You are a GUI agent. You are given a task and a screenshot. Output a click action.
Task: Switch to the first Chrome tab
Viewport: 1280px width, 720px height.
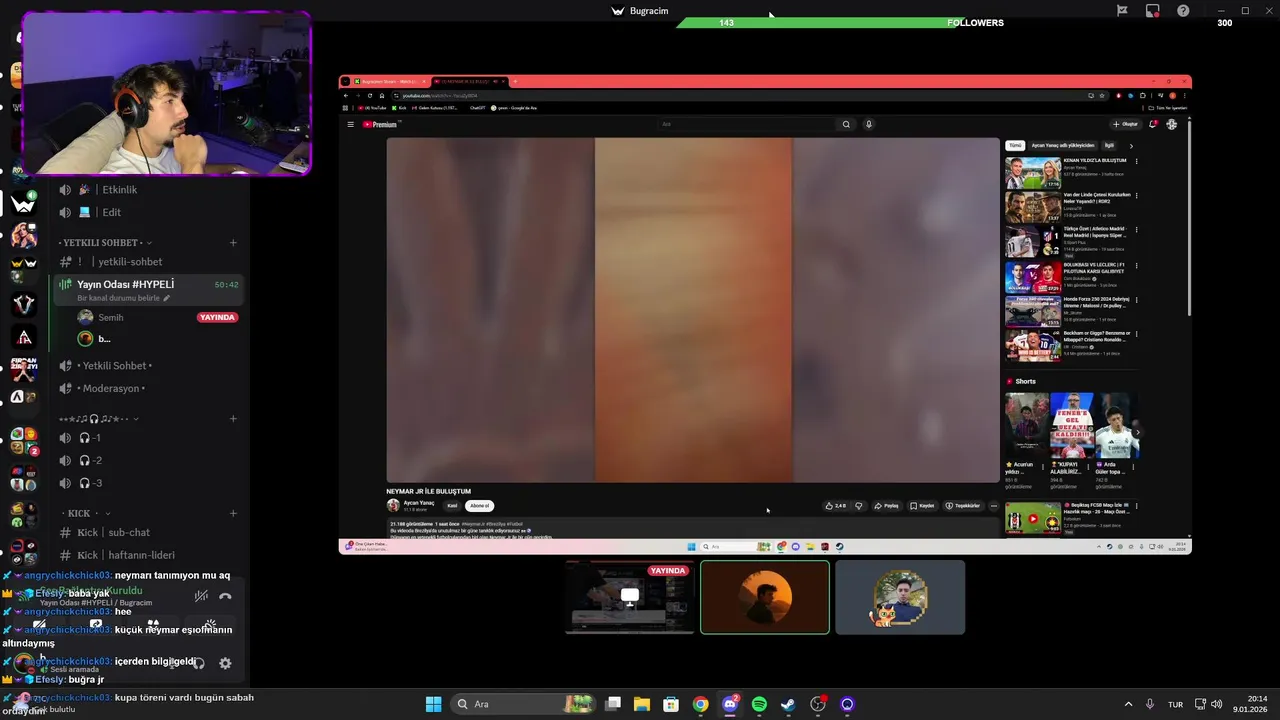[x=391, y=81]
